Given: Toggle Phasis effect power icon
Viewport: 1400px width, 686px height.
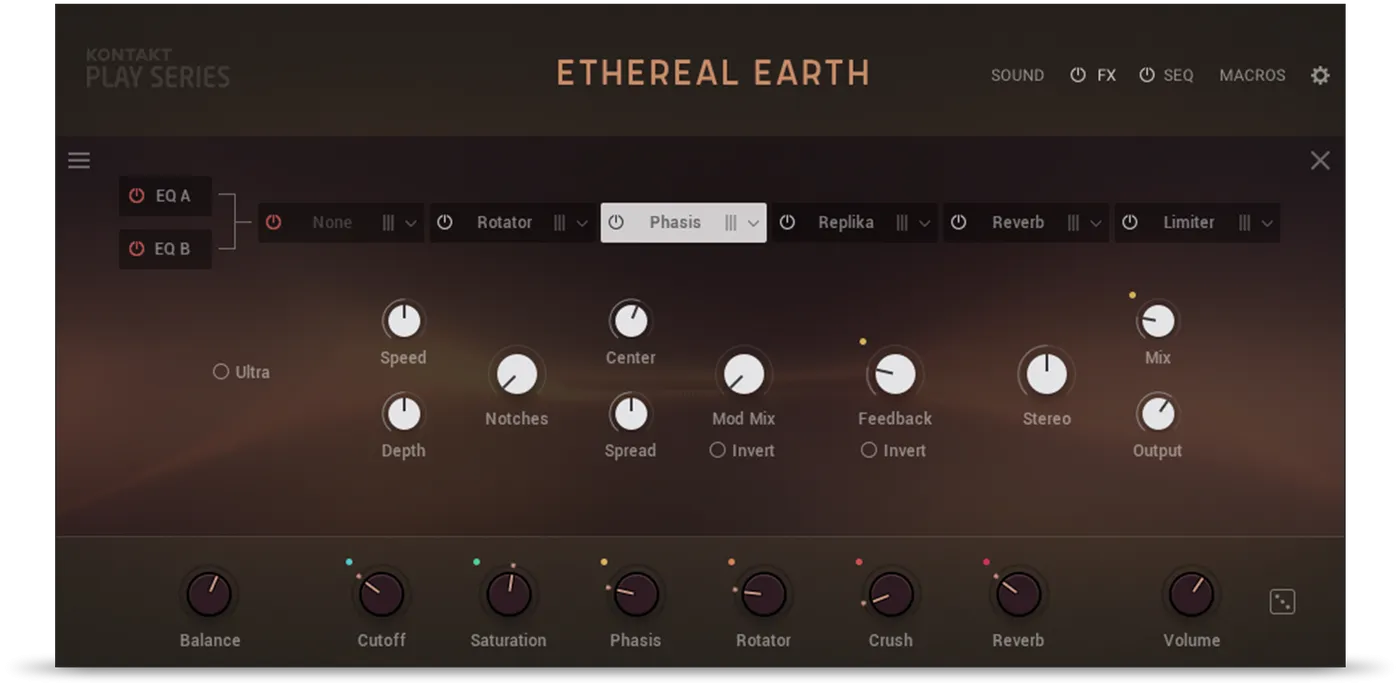Looking at the screenshot, I should coord(616,222).
